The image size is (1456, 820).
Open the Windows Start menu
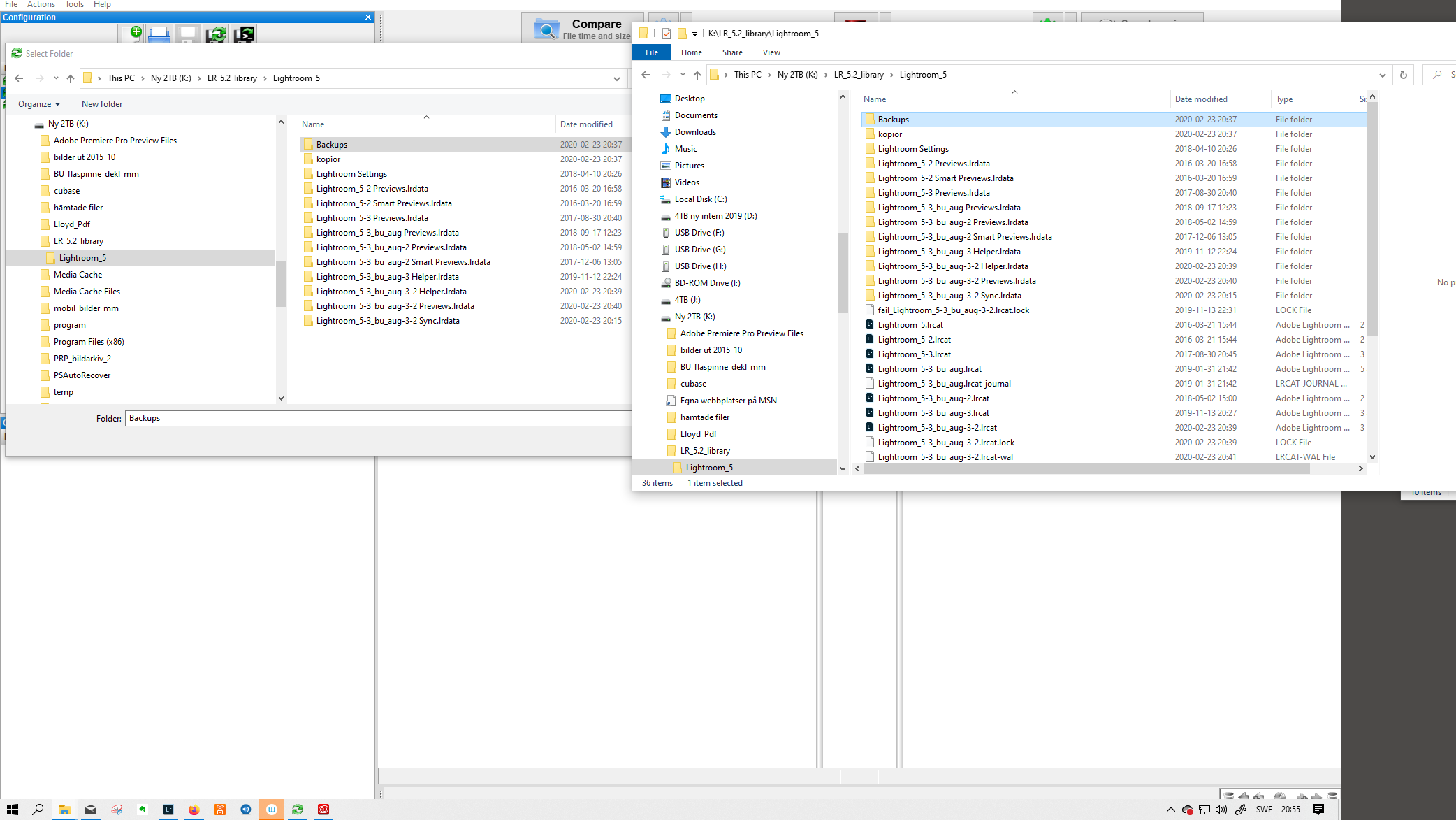13,810
